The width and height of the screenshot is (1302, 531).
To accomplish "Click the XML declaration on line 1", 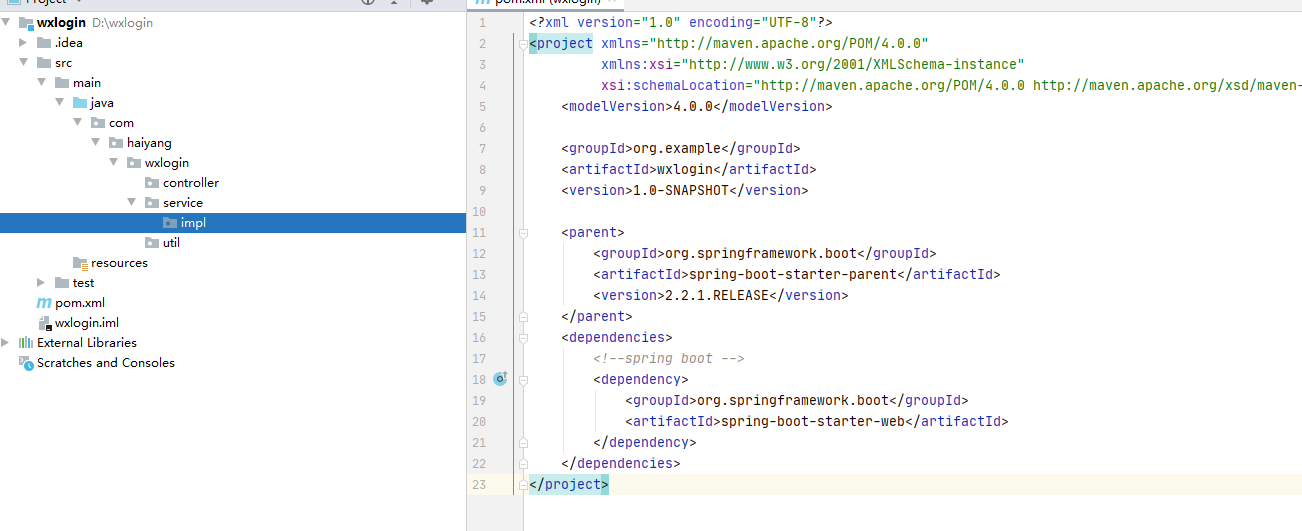I will [x=681, y=22].
